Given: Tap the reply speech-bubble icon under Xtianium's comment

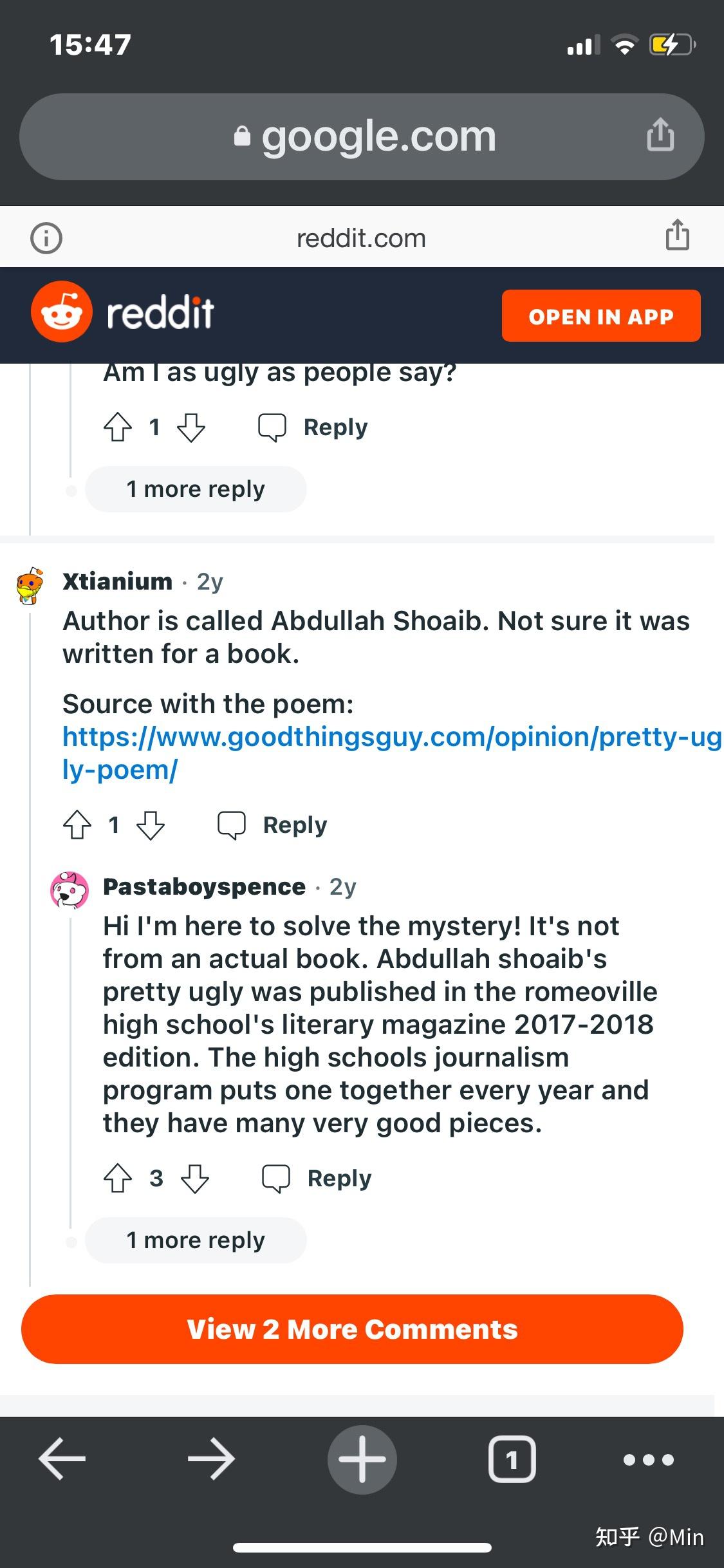Looking at the screenshot, I should coord(234,825).
